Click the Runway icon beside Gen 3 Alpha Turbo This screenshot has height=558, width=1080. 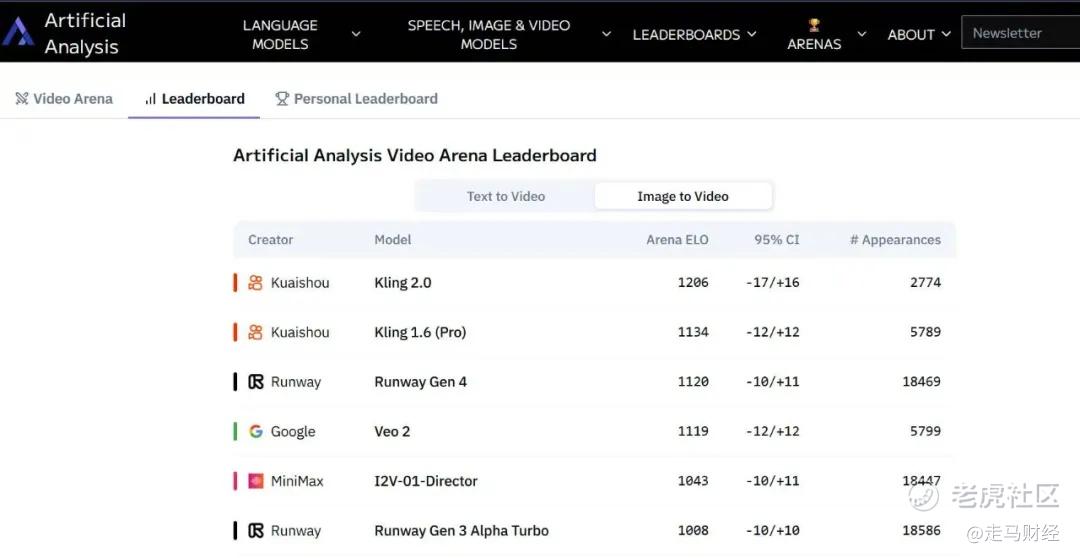256,530
